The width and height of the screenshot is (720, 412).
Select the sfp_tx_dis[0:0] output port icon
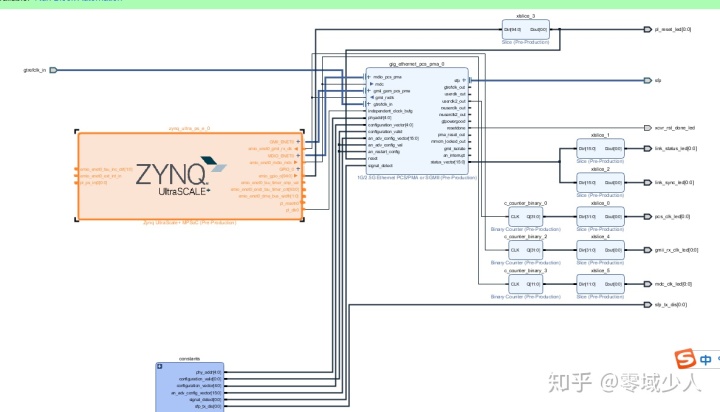(x=647, y=305)
